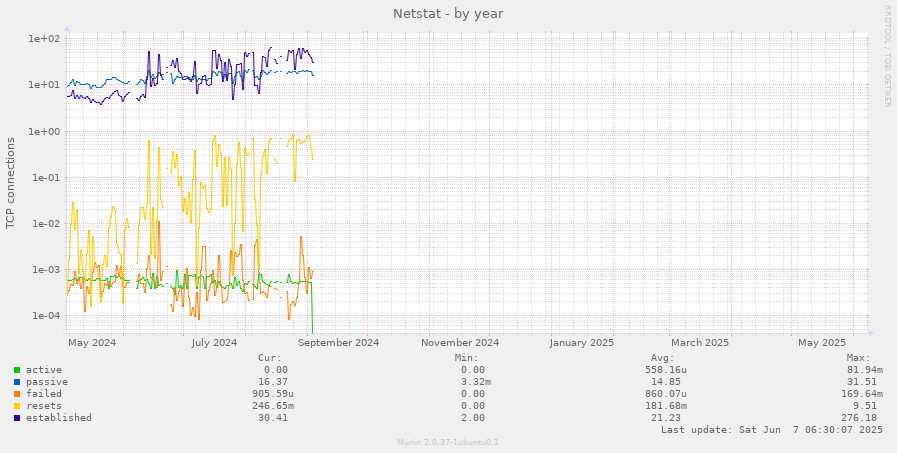
Task: Click the 'Netstat - by year' title
Action: pos(448,13)
